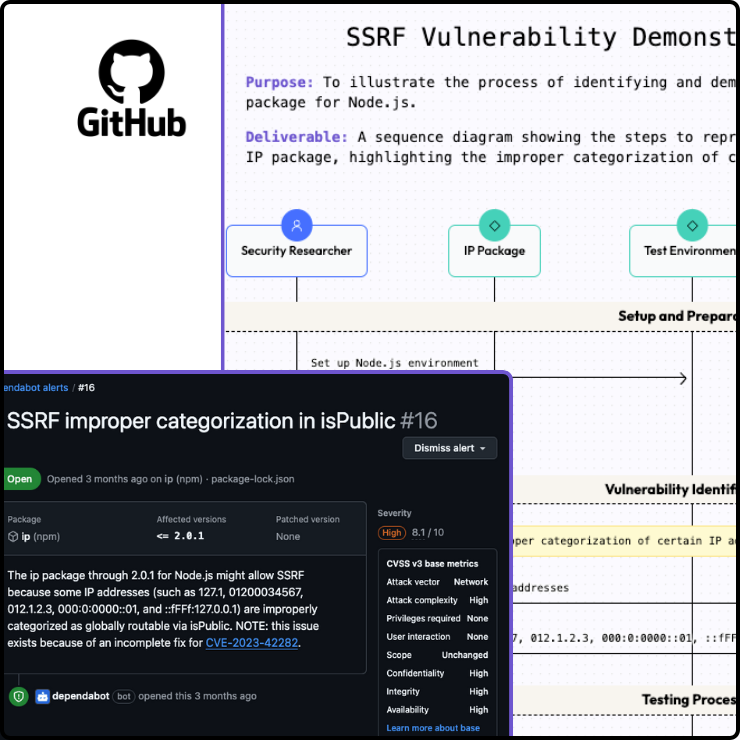Click the High severity badge
The height and width of the screenshot is (740, 740).
tap(392, 532)
